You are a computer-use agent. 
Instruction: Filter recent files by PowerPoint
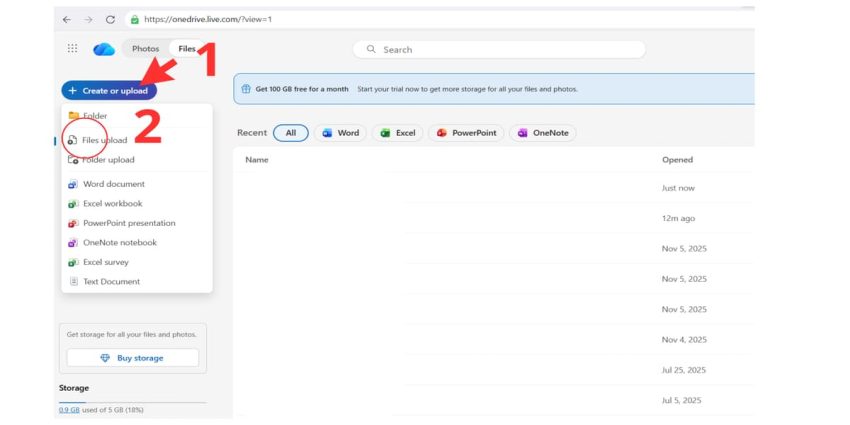[466, 133]
